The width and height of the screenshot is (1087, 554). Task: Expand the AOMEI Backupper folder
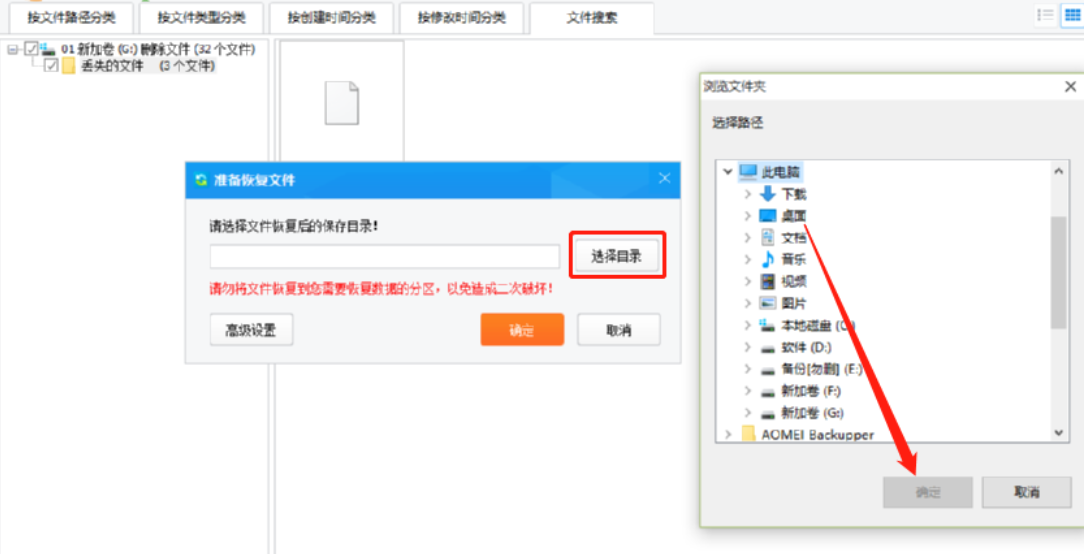tap(727, 435)
